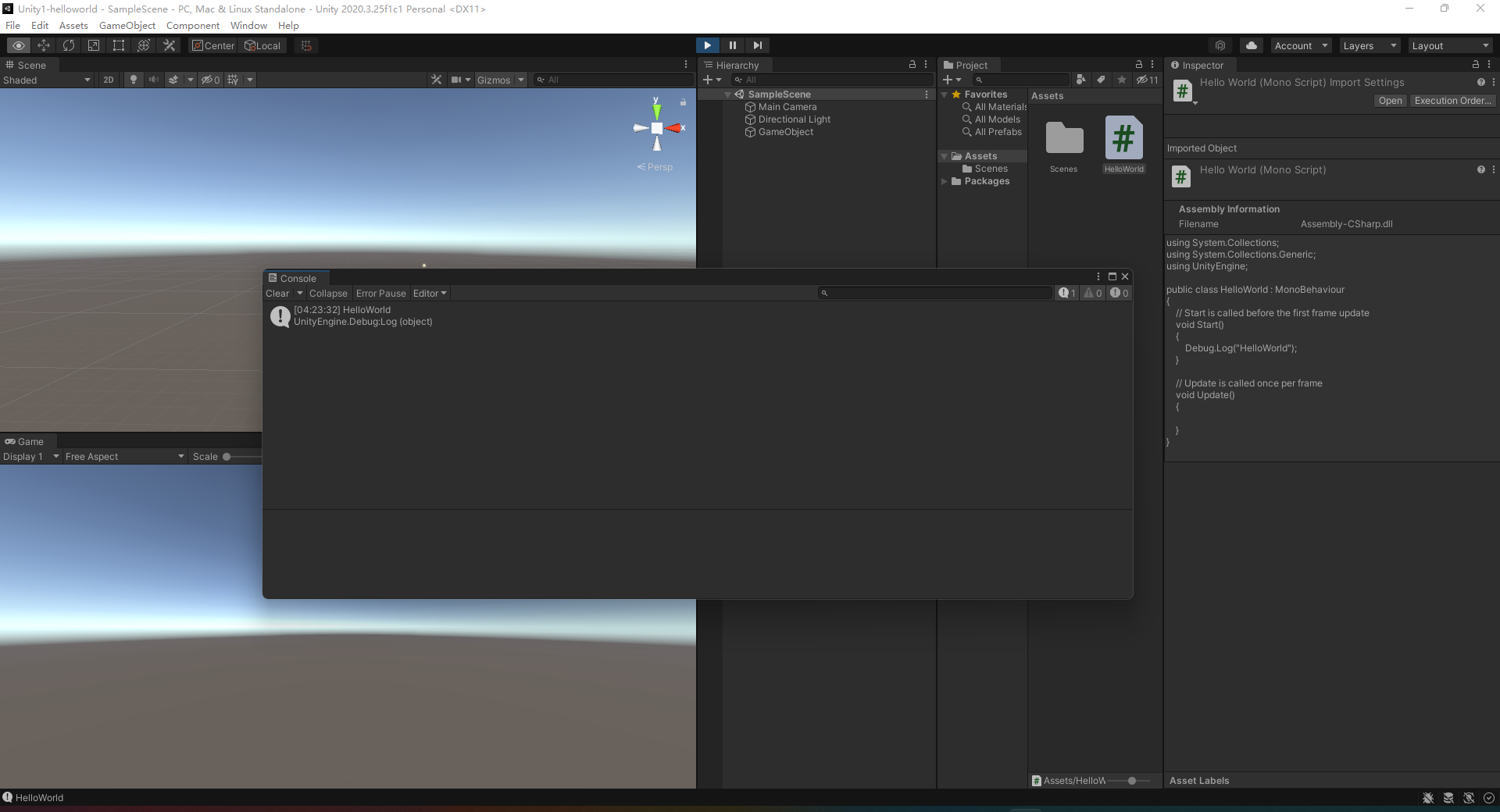This screenshot has width=1500, height=812.
Task: Toggle hidden objects visibility in Scene toolbar
Action: coord(210,80)
